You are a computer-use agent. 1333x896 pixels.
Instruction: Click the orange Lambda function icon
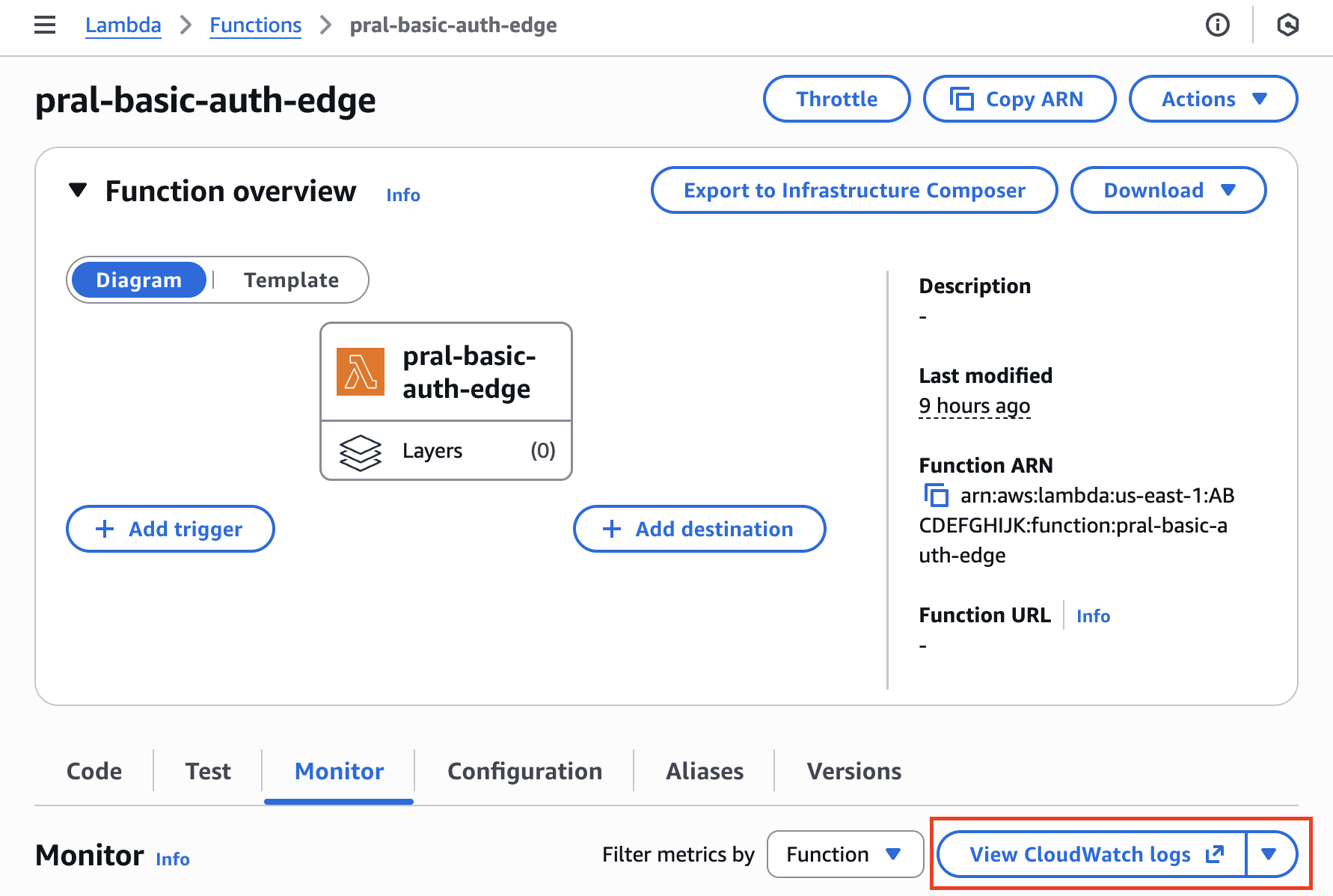[x=361, y=372]
